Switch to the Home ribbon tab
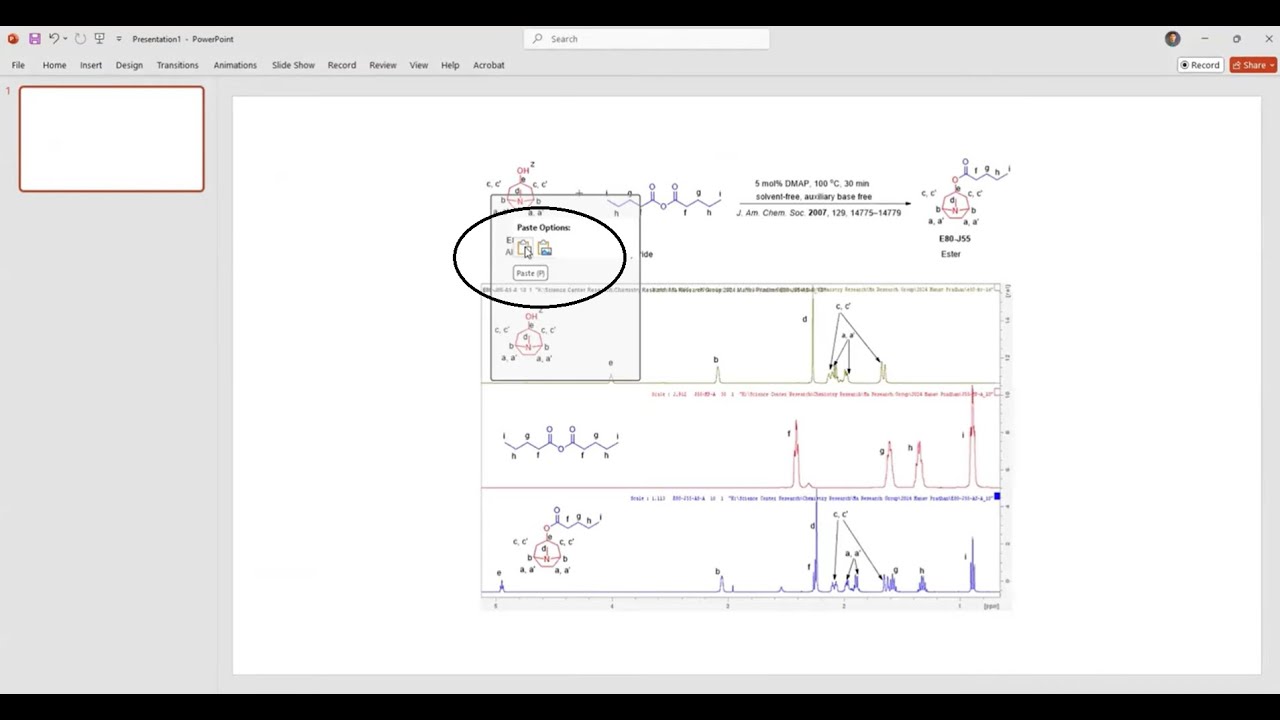 (x=54, y=65)
